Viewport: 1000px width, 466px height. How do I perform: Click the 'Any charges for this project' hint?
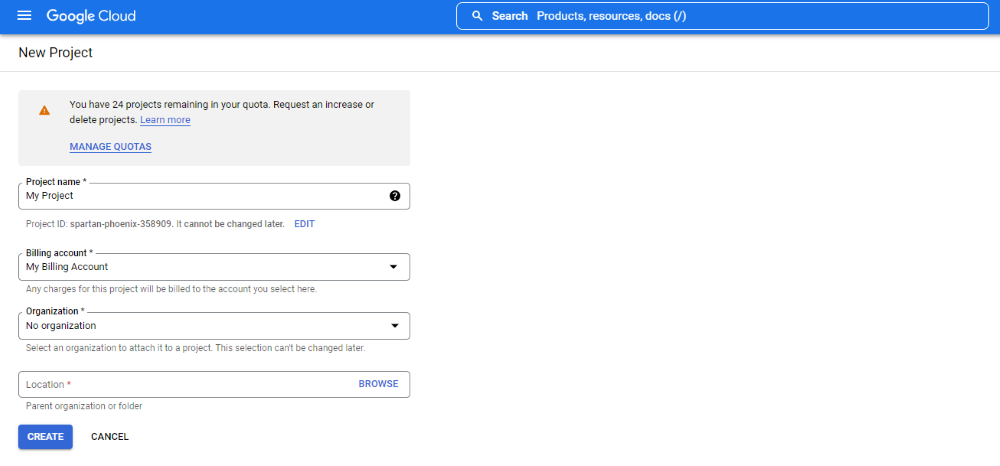point(172,289)
